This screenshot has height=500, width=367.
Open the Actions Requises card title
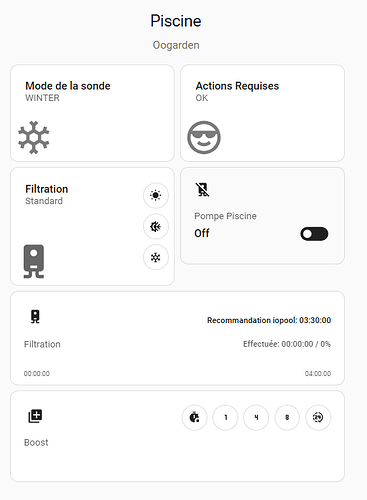coord(237,86)
